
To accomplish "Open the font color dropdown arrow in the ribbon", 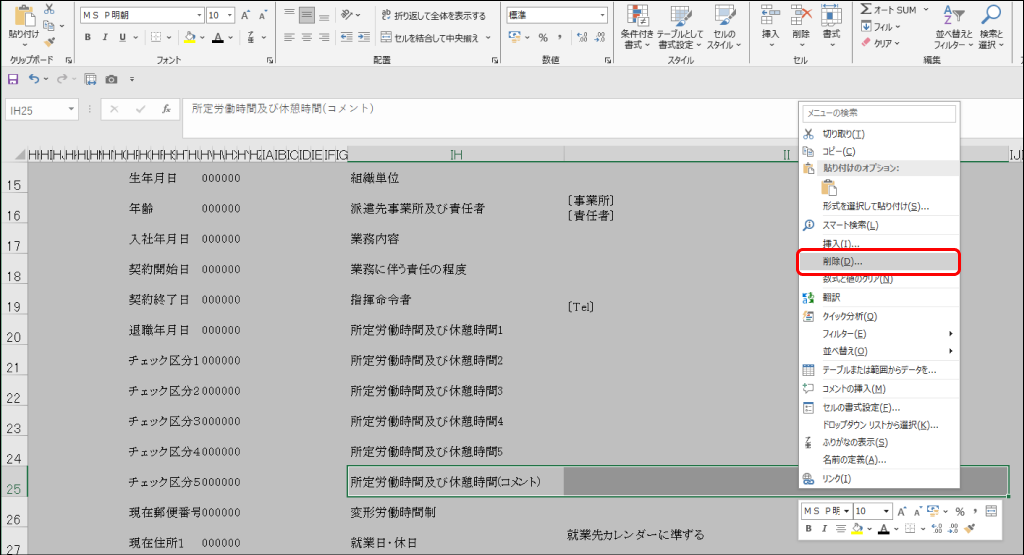I will tap(231, 38).
